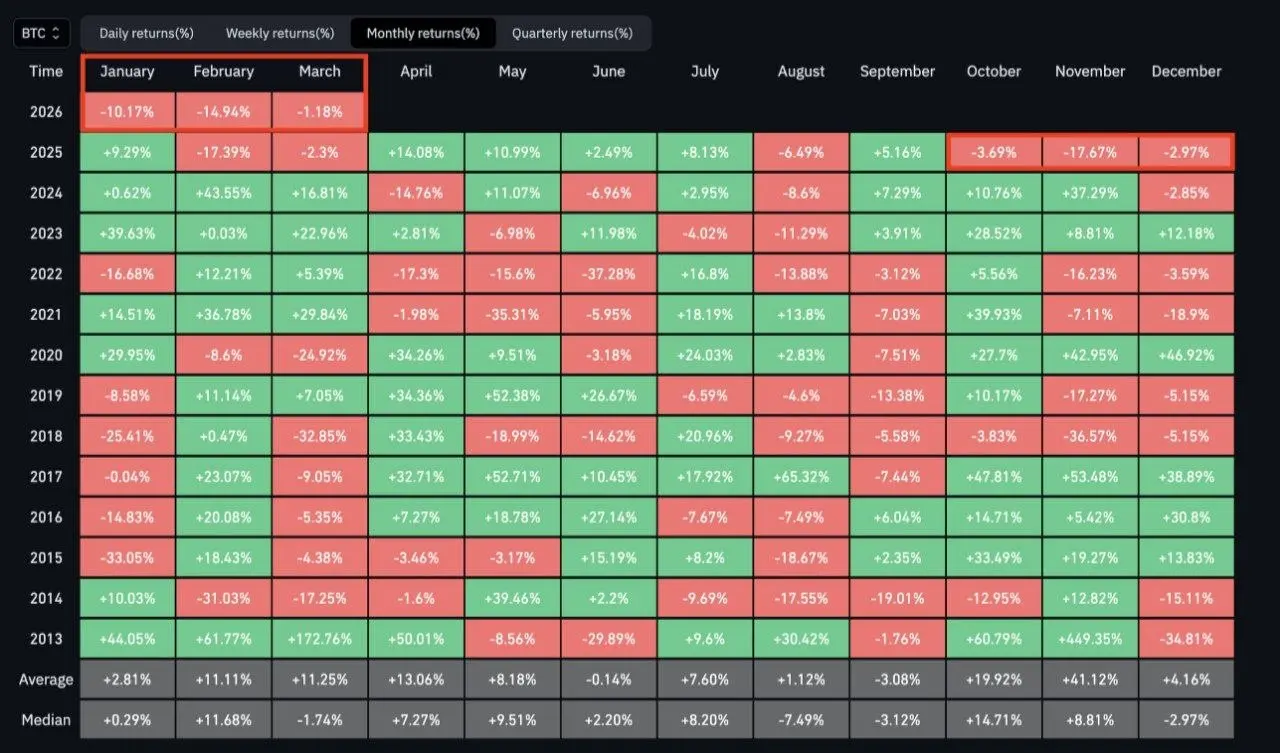Screen dimensions: 1280x753
Task: Click the 2013 December cell -34.81%
Action: coord(1186,639)
